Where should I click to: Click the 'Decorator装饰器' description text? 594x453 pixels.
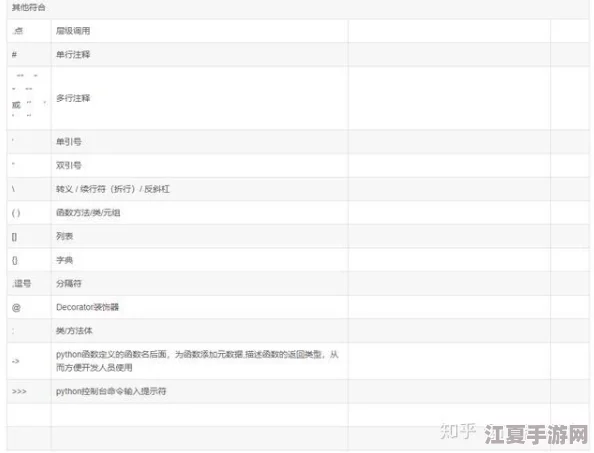88,307
